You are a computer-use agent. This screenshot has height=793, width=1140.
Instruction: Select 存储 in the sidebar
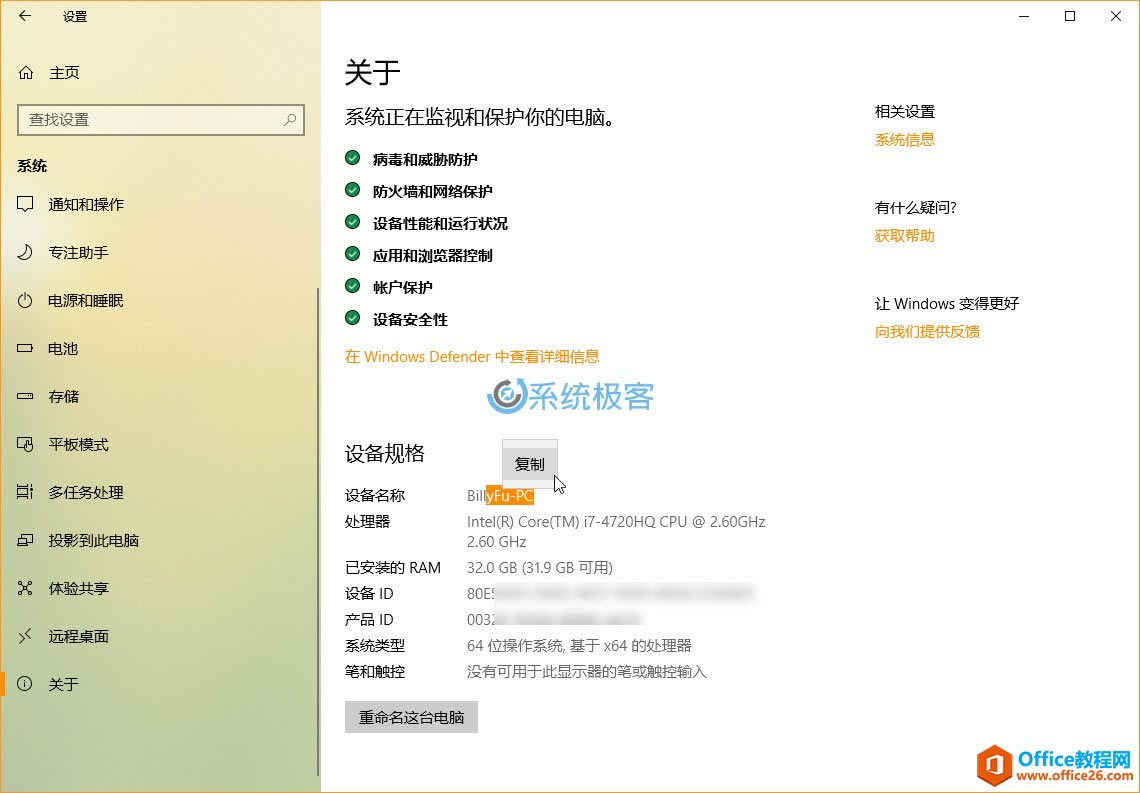(159, 396)
